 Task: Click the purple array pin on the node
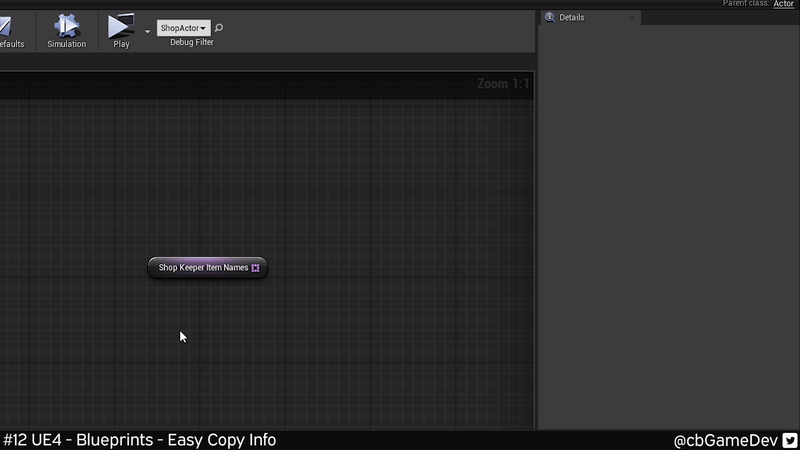pyautogui.click(x=256, y=268)
